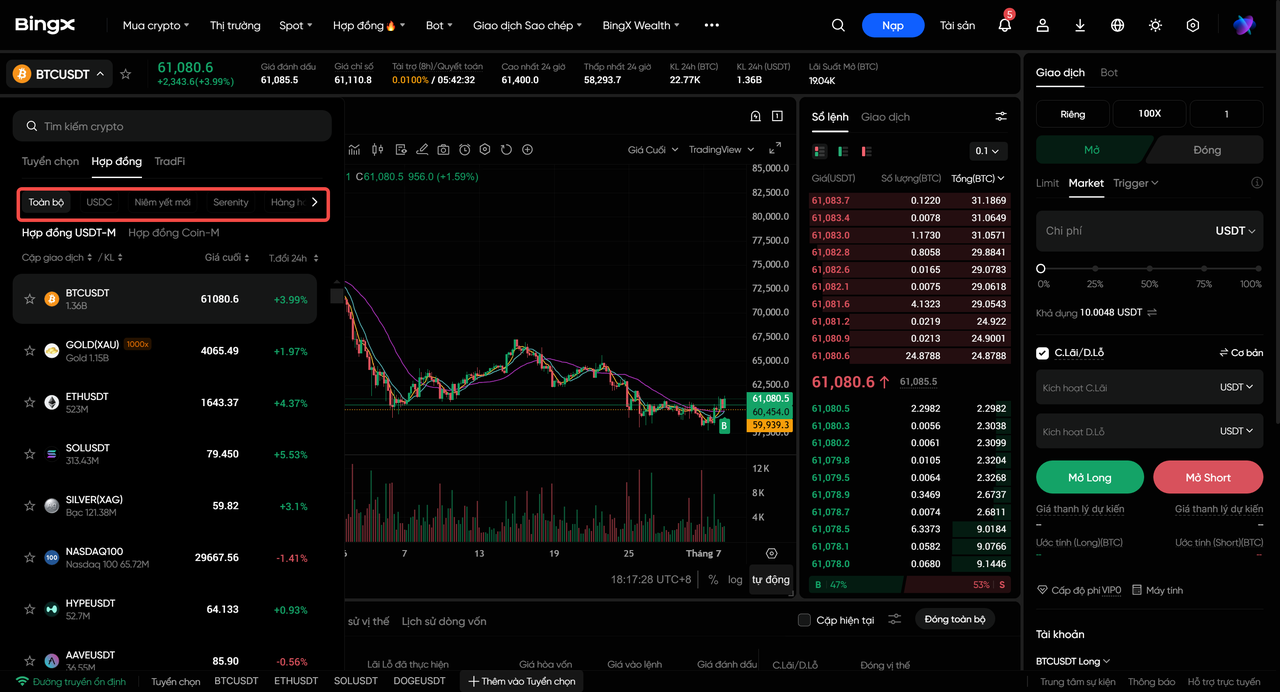The height and width of the screenshot is (692, 1280).
Task: Open the Giao dịch tab in order book
Action: point(885,117)
